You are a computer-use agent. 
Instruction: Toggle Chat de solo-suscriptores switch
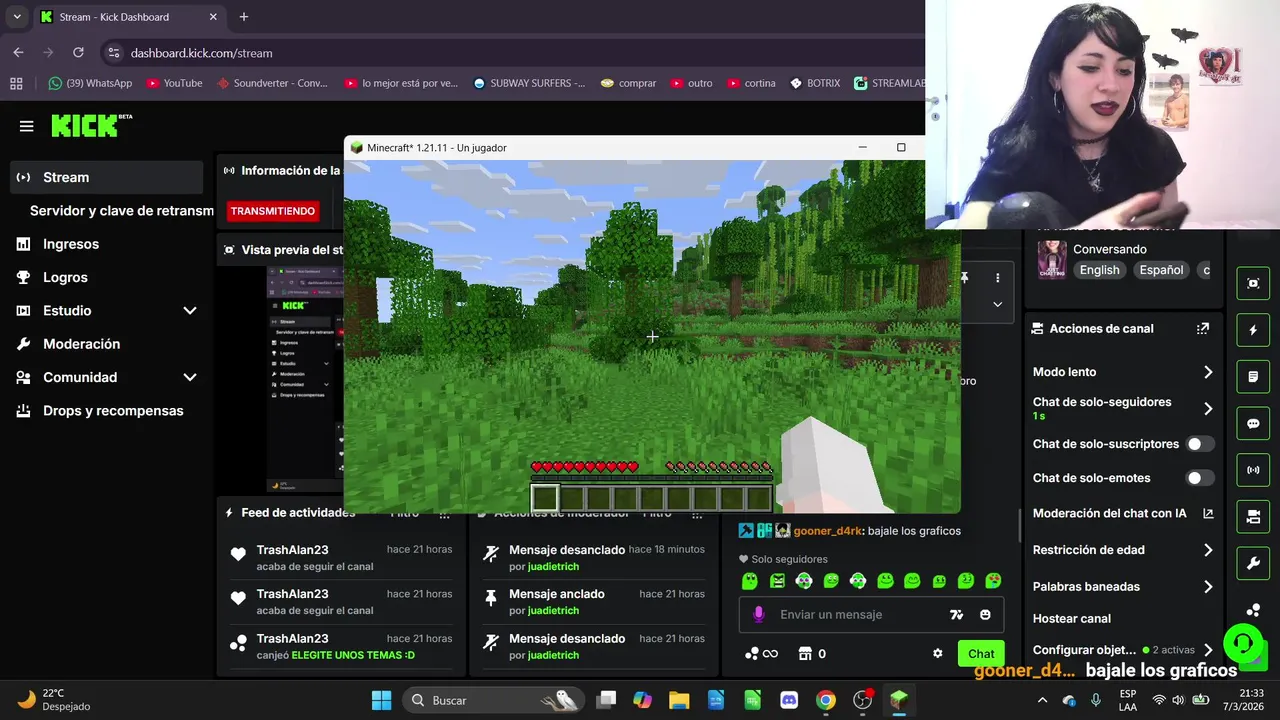pos(1200,444)
